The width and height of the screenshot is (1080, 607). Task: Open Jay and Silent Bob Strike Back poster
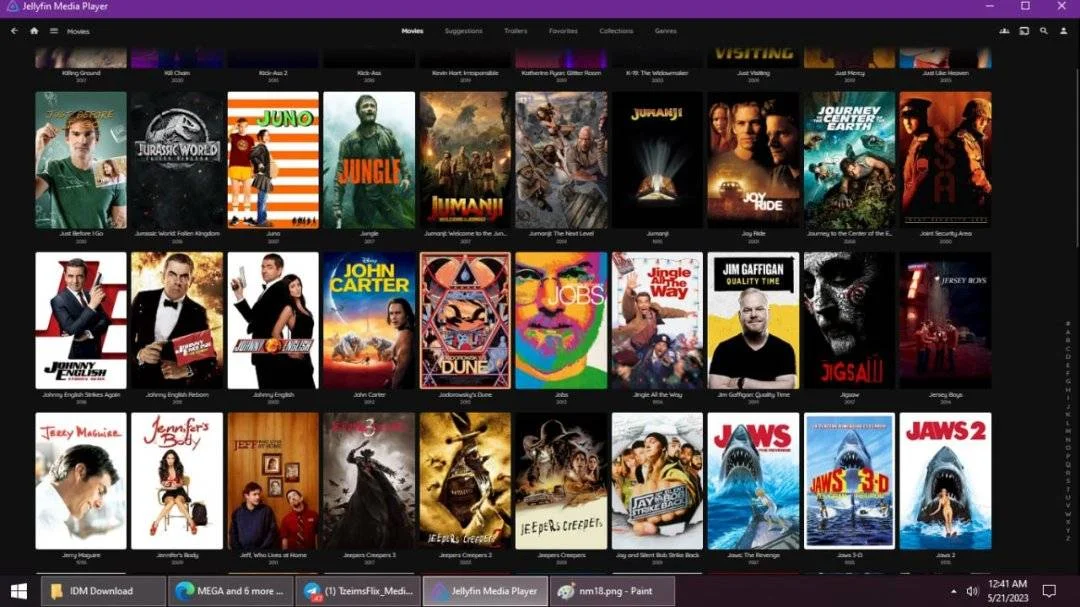(657, 481)
